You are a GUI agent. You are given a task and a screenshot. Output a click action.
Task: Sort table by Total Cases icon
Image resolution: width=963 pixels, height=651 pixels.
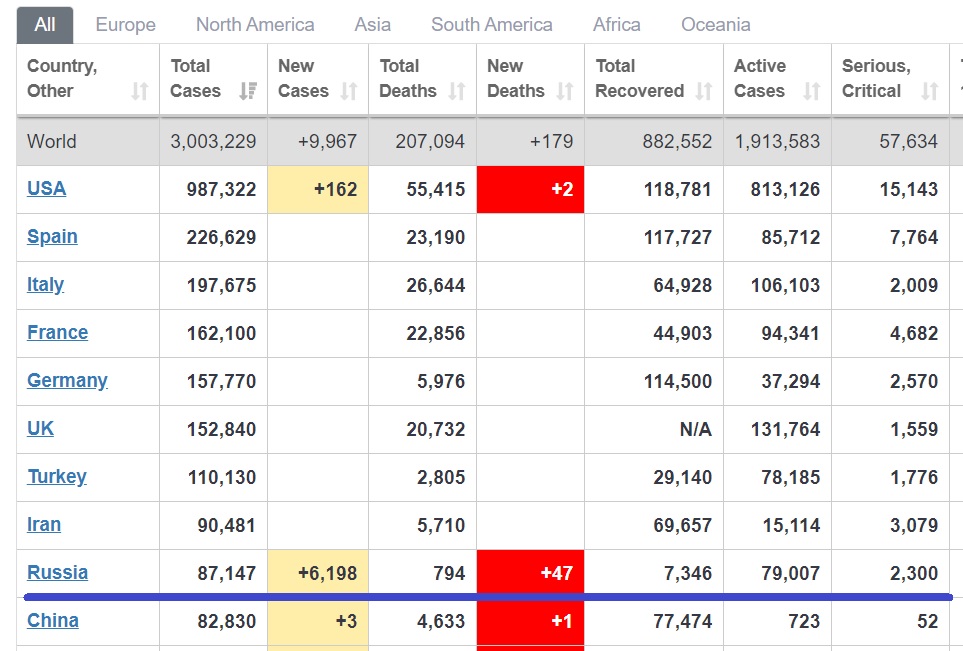pyautogui.click(x=248, y=92)
